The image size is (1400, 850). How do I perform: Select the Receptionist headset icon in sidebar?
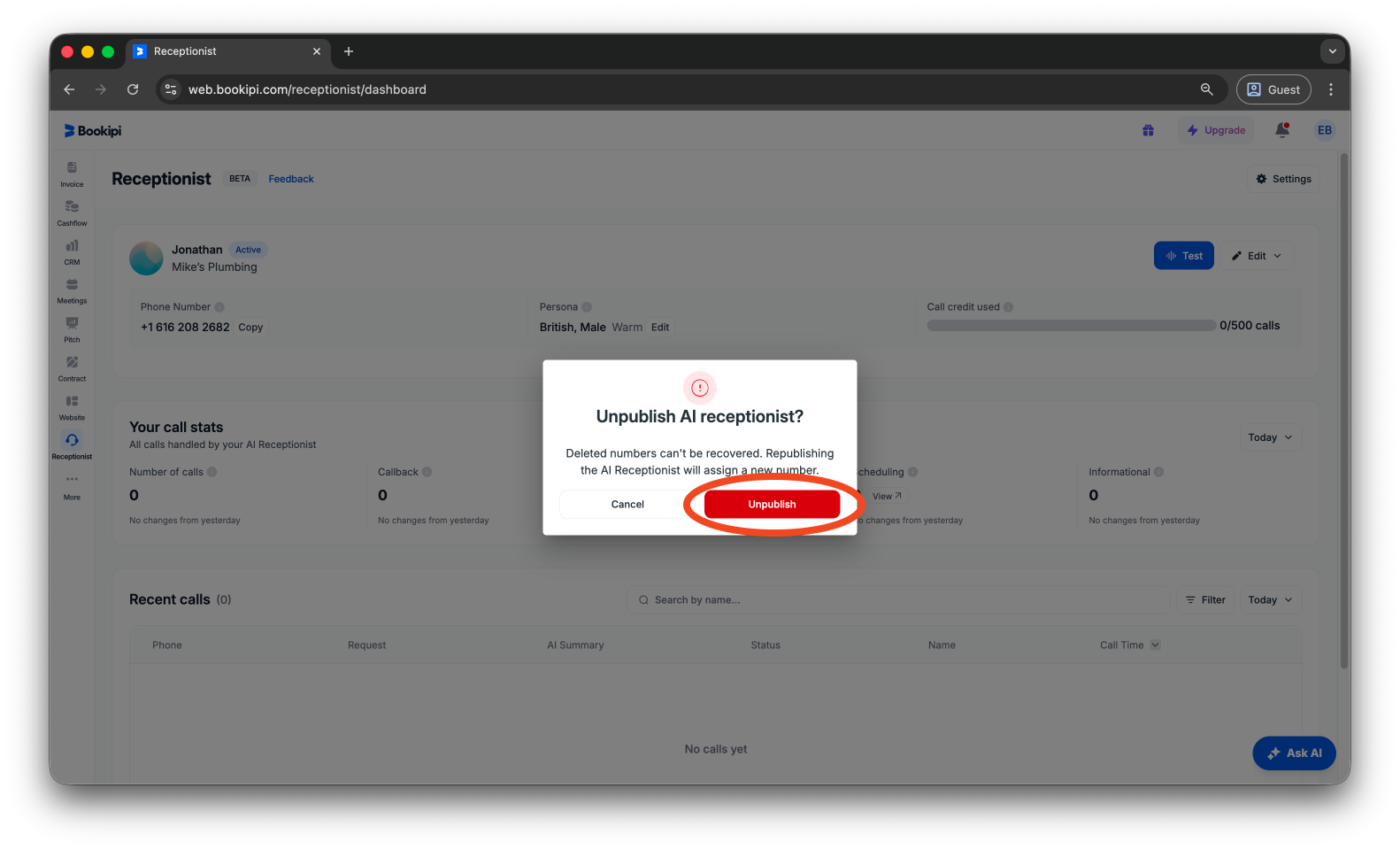[x=72, y=440]
